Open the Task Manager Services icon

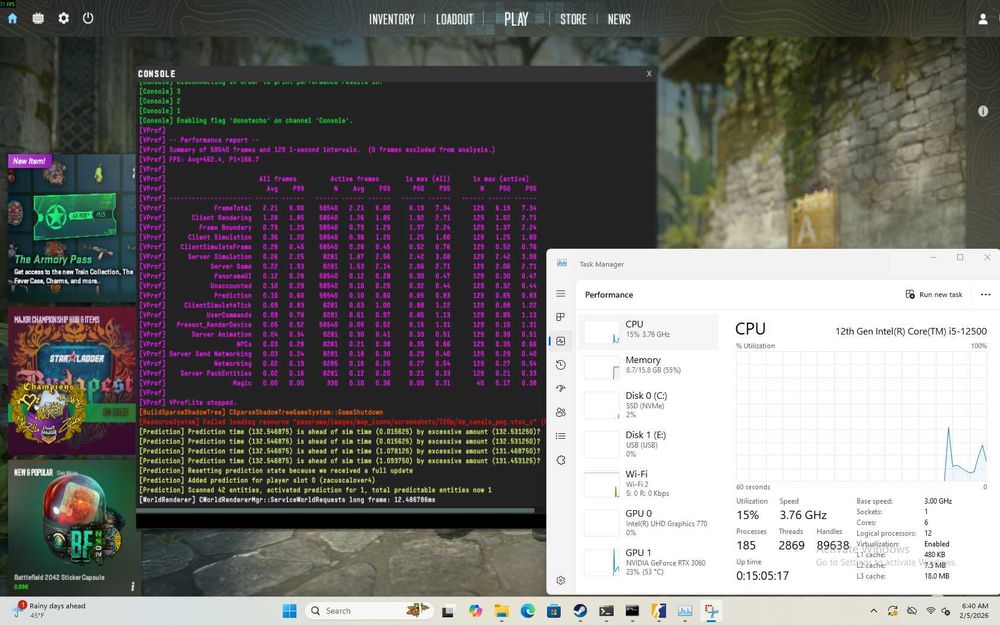click(561, 460)
